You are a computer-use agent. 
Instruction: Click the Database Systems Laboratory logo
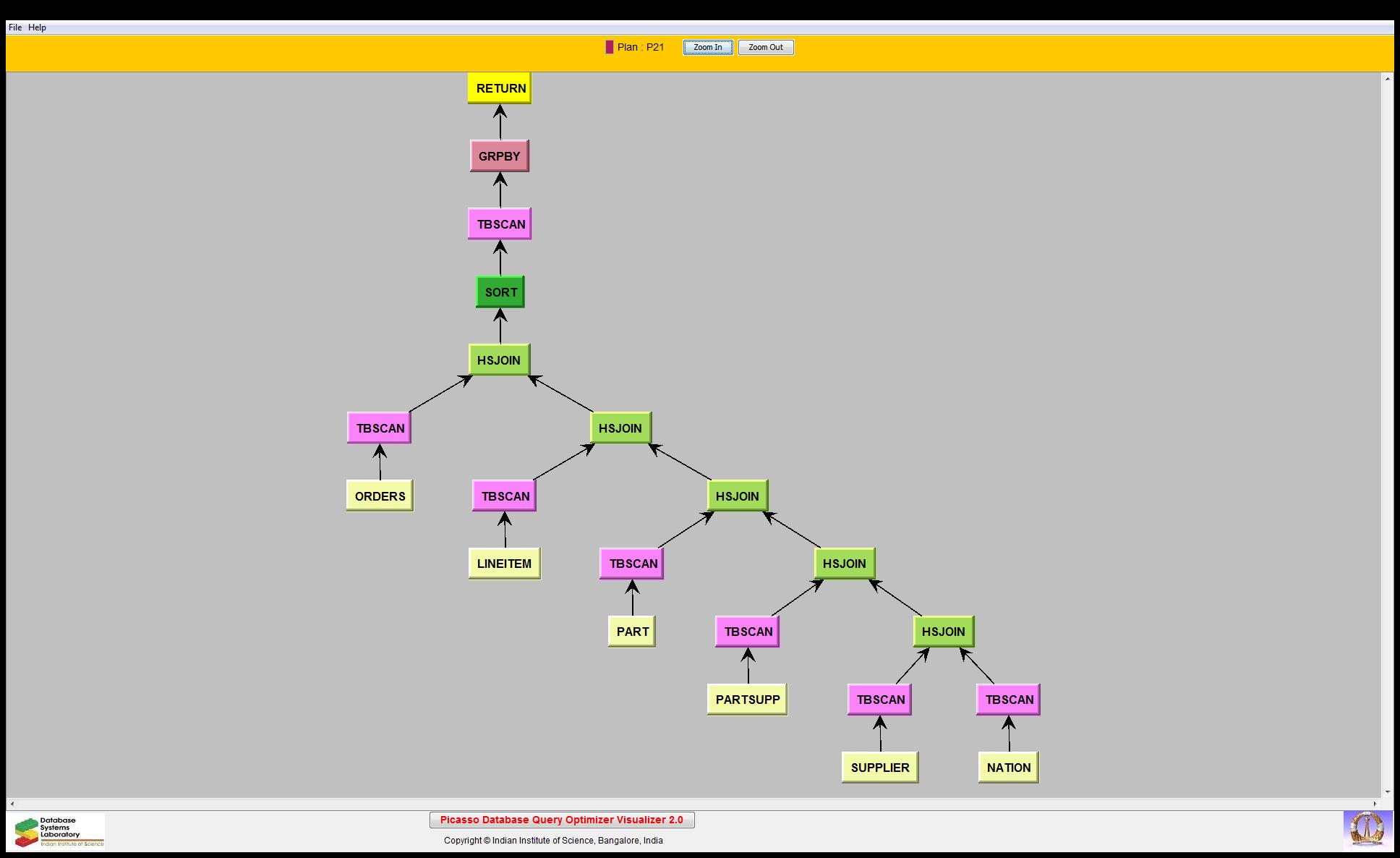[x=56, y=831]
